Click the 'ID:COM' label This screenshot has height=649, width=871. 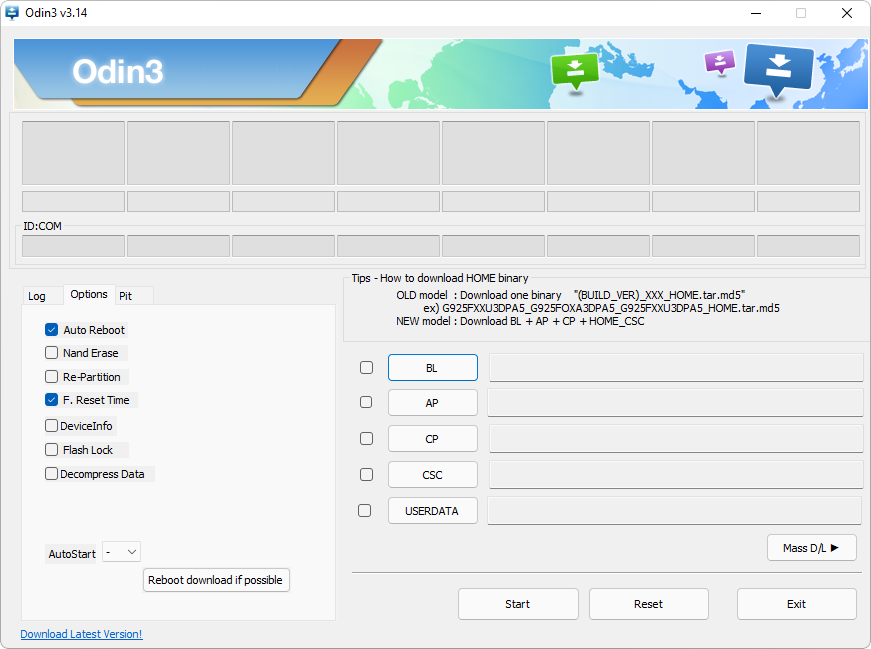(42, 226)
